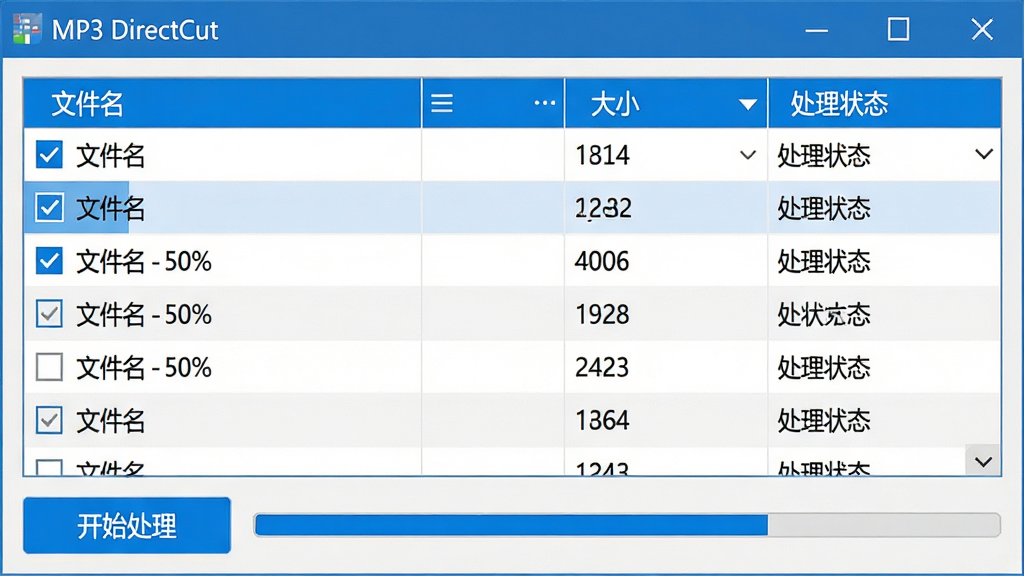Click the 处理状态 status in the 2423 row
1024x576 pixels.
[824, 368]
